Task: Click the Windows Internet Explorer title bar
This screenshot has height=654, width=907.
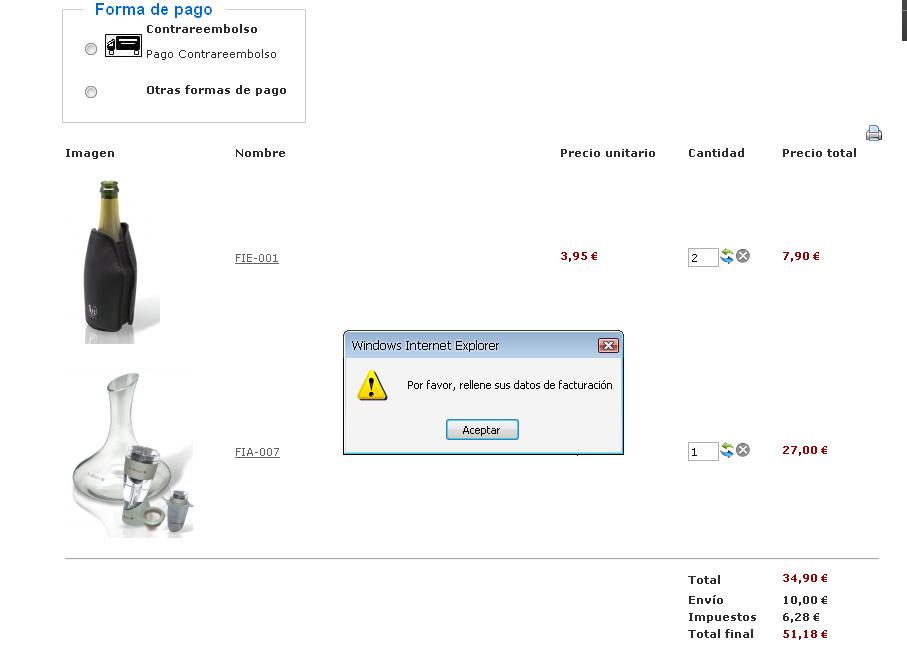Action: [471, 345]
